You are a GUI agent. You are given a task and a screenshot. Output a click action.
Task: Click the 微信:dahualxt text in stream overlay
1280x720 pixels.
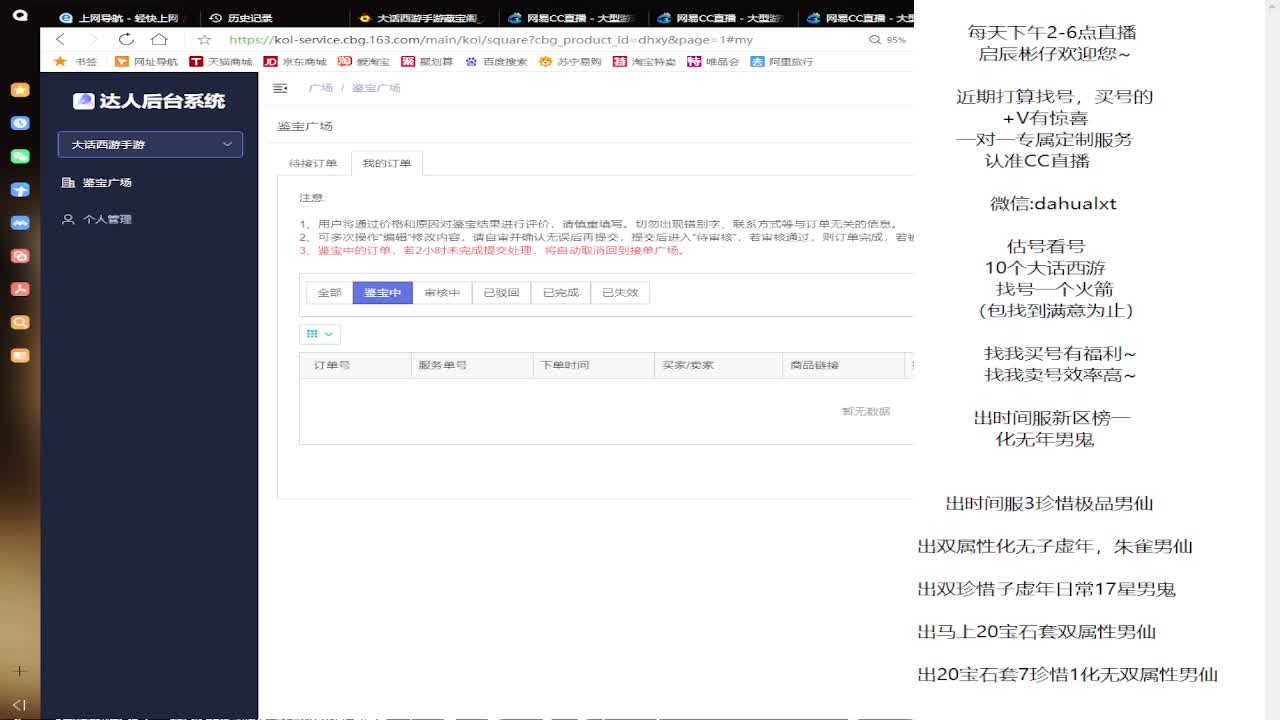point(1053,203)
